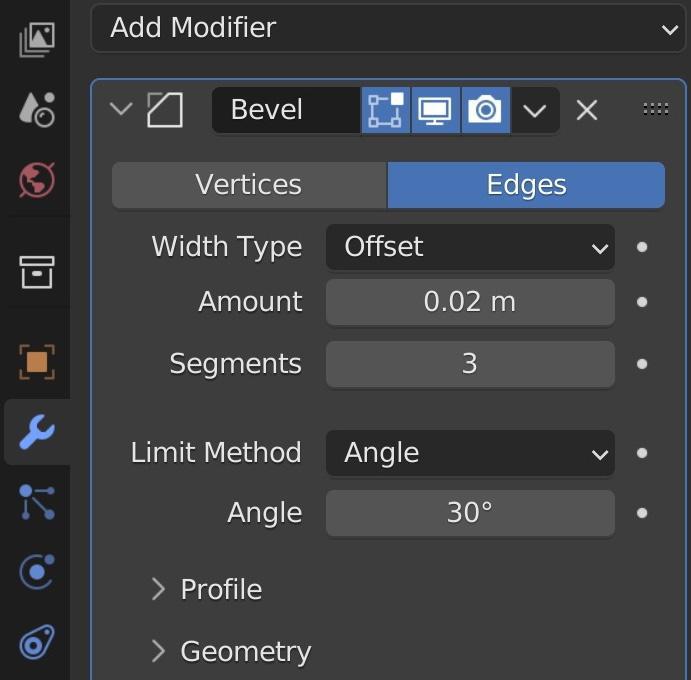This screenshot has height=680, width=691.
Task: Select the Edges bevel mode
Action: pos(526,185)
